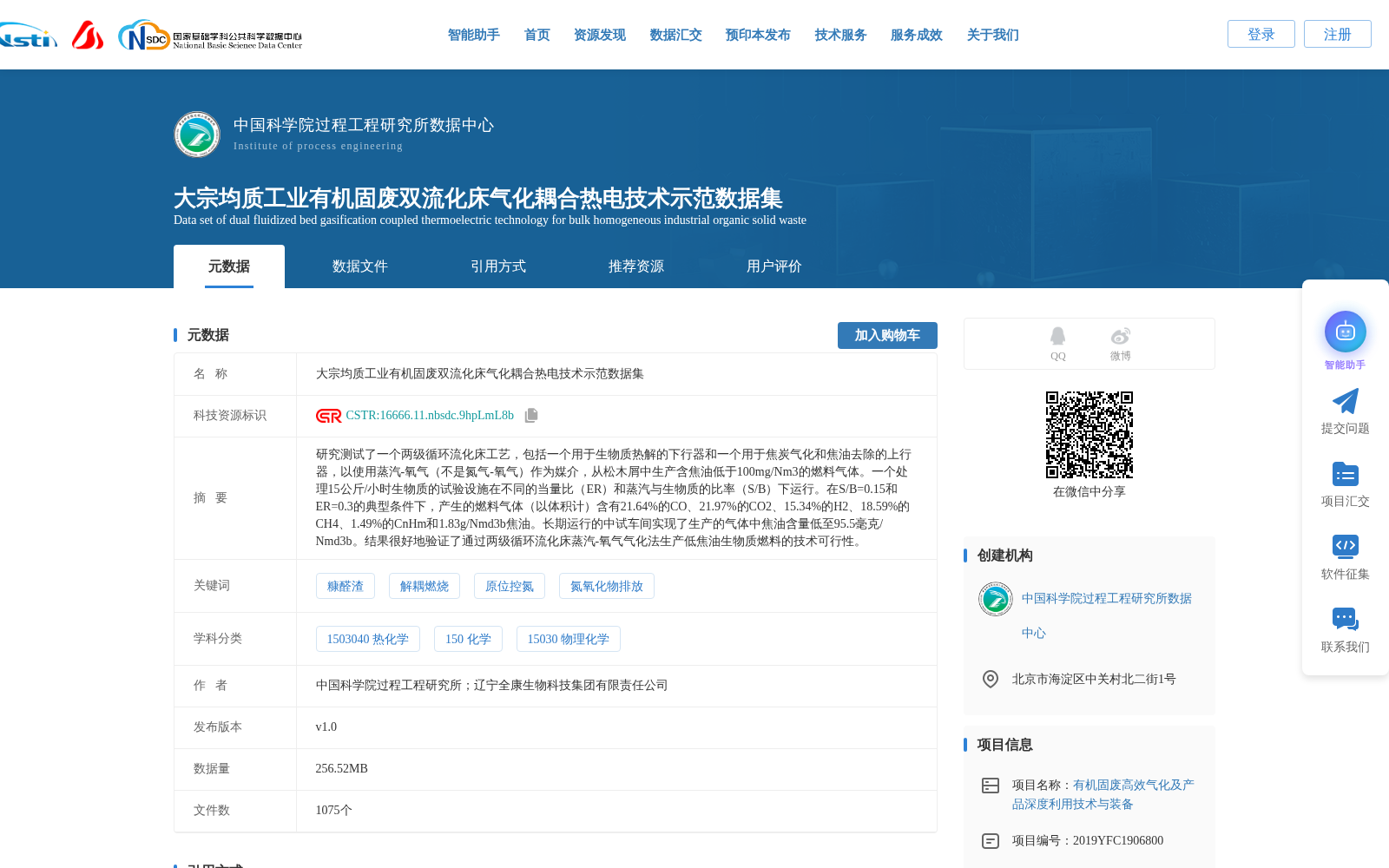Click the project name card icon

tap(991, 786)
